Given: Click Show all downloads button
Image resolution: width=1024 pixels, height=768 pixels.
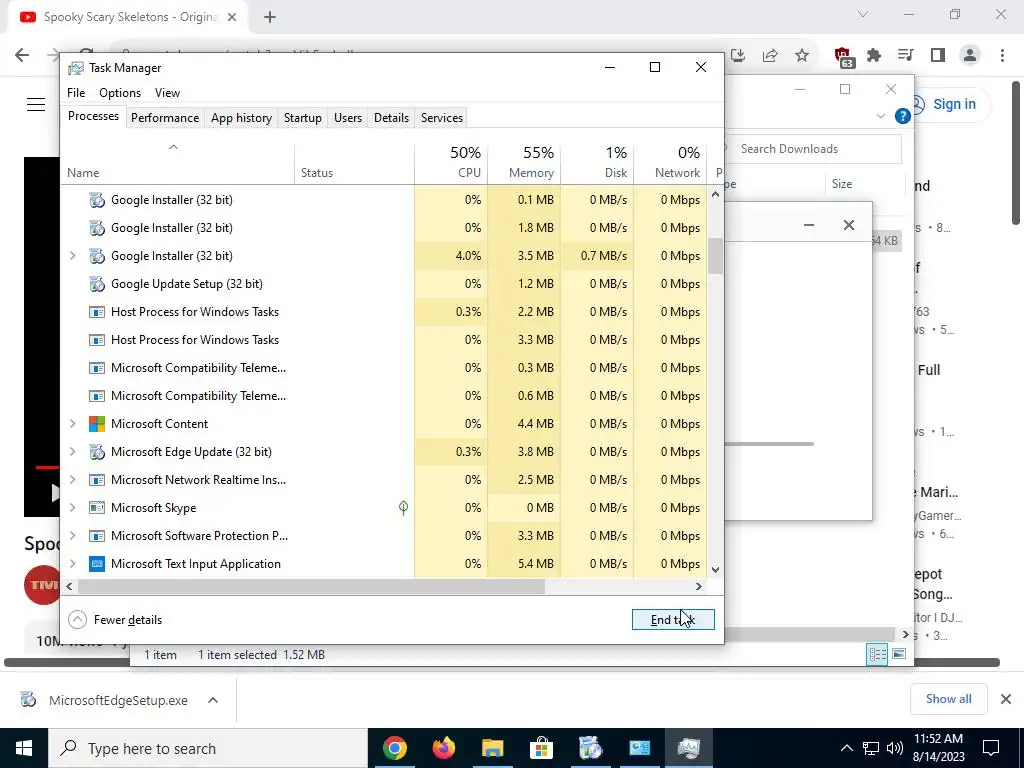Looking at the screenshot, I should pos(948,699).
